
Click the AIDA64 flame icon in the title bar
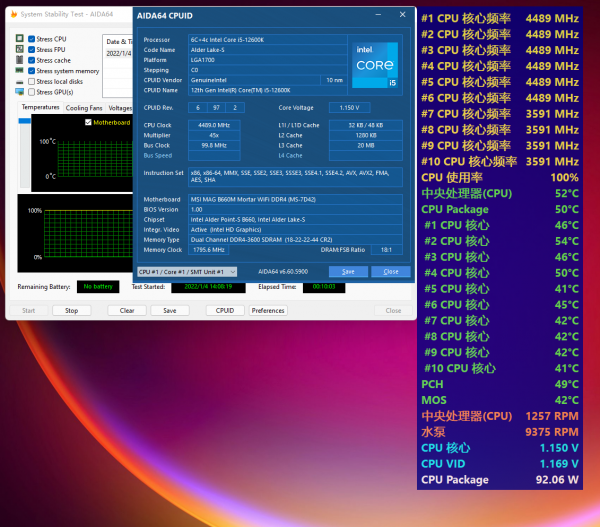pos(14,14)
